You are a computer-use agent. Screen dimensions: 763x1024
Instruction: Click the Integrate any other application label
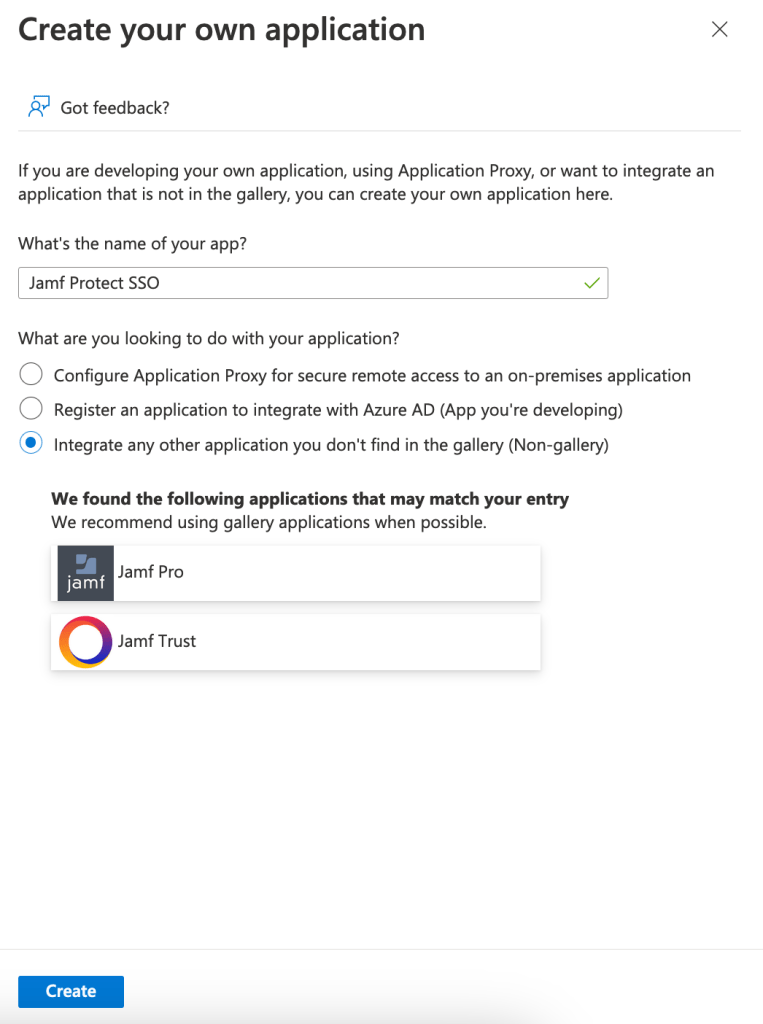coord(331,445)
